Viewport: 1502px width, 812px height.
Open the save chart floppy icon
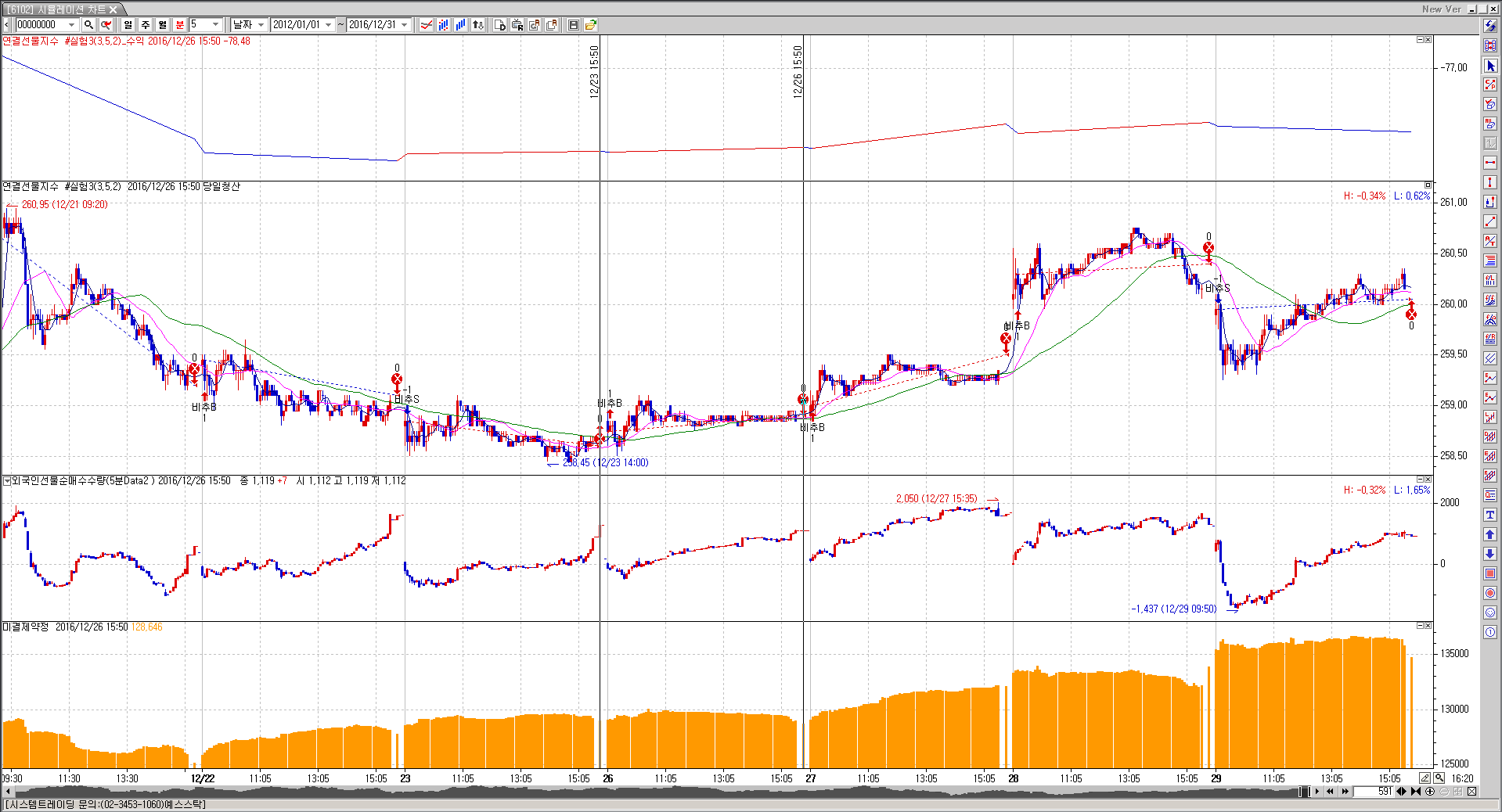pos(573,25)
